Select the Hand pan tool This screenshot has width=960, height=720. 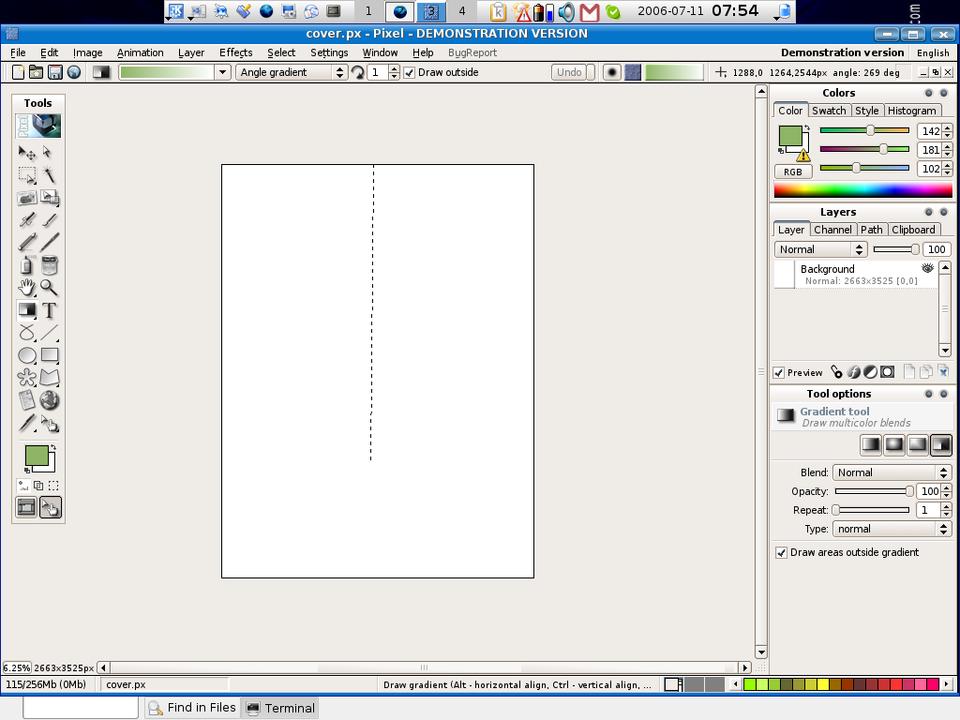[27, 288]
